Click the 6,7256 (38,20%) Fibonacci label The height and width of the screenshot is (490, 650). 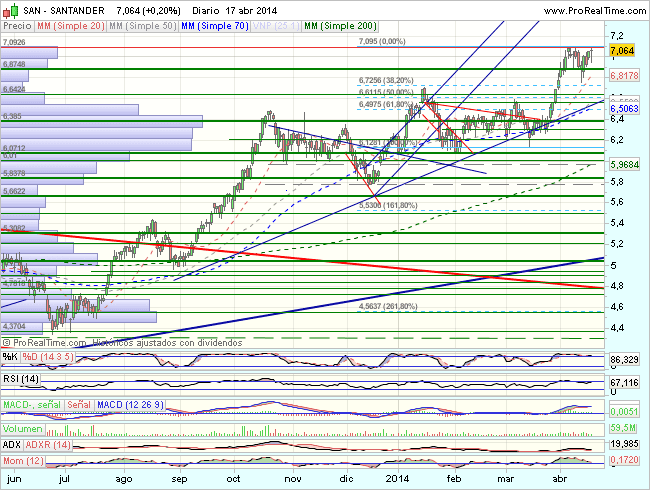[386, 80]
